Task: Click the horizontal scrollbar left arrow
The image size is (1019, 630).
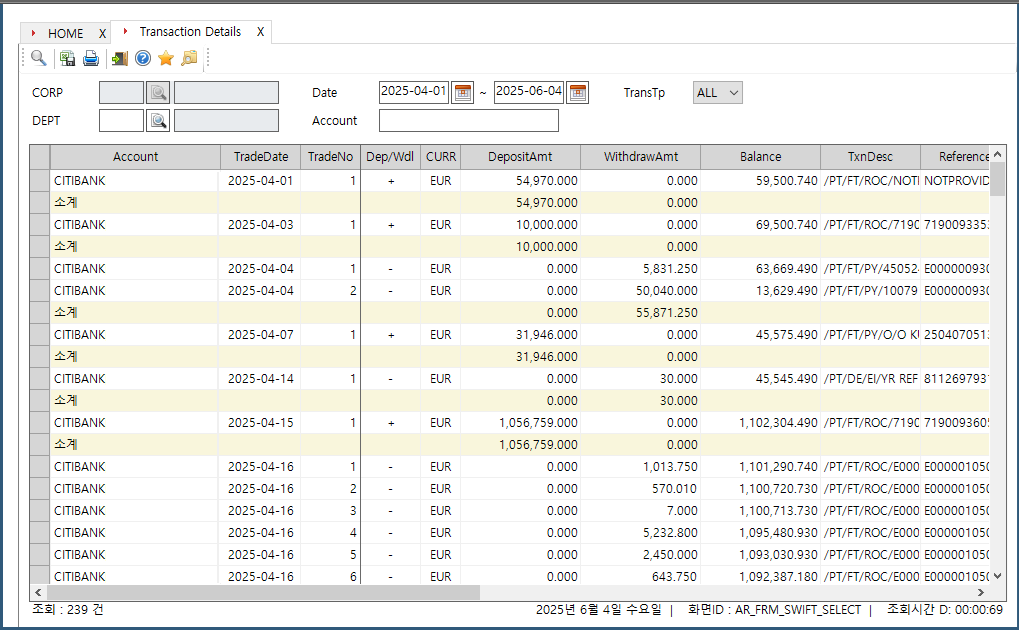Action: pyautogui.click(x=38, y=592)
